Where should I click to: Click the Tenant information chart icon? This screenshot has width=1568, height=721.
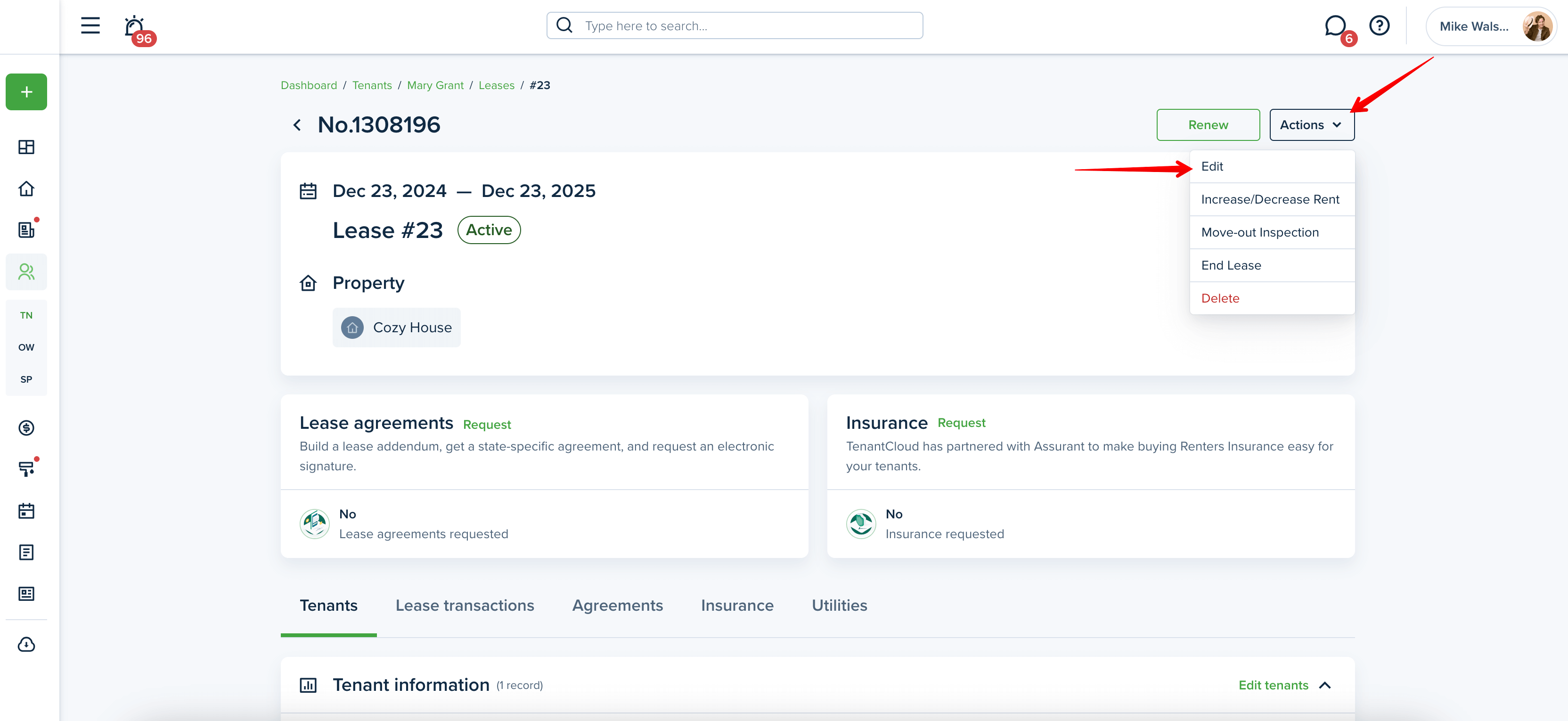(308, 685)
